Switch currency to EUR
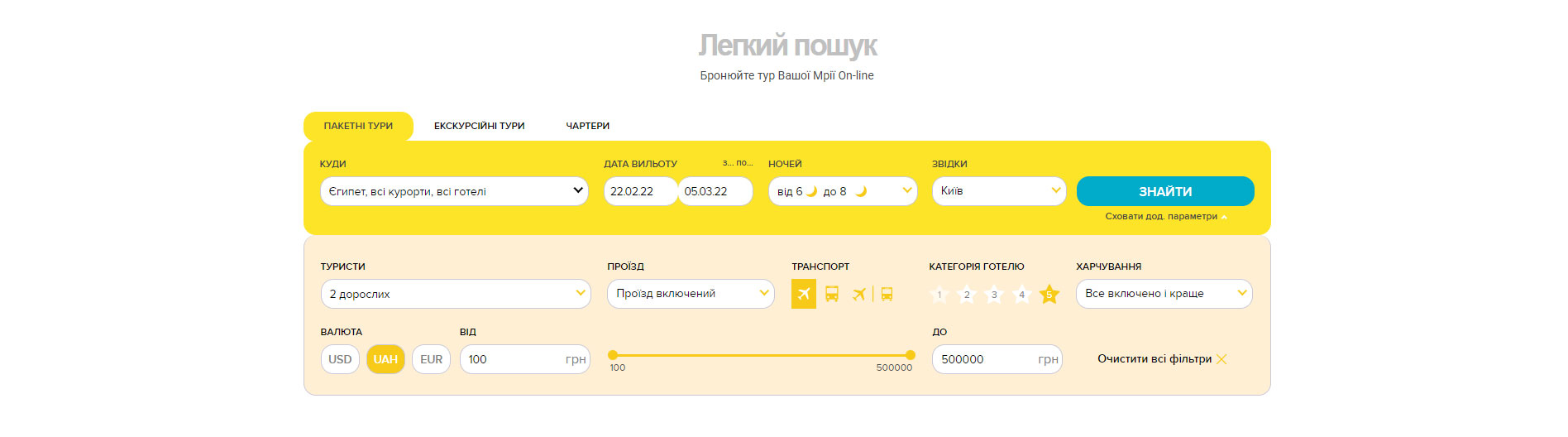The image size is (1568, 437). [431, 359]
